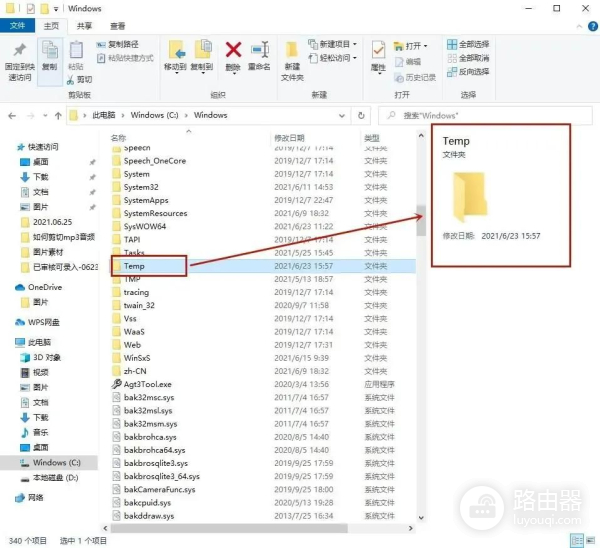Image resolution: width=600 pixels, height=548 pixels.
Task: Click History in the Open group
Action: (x=415, y=78)
